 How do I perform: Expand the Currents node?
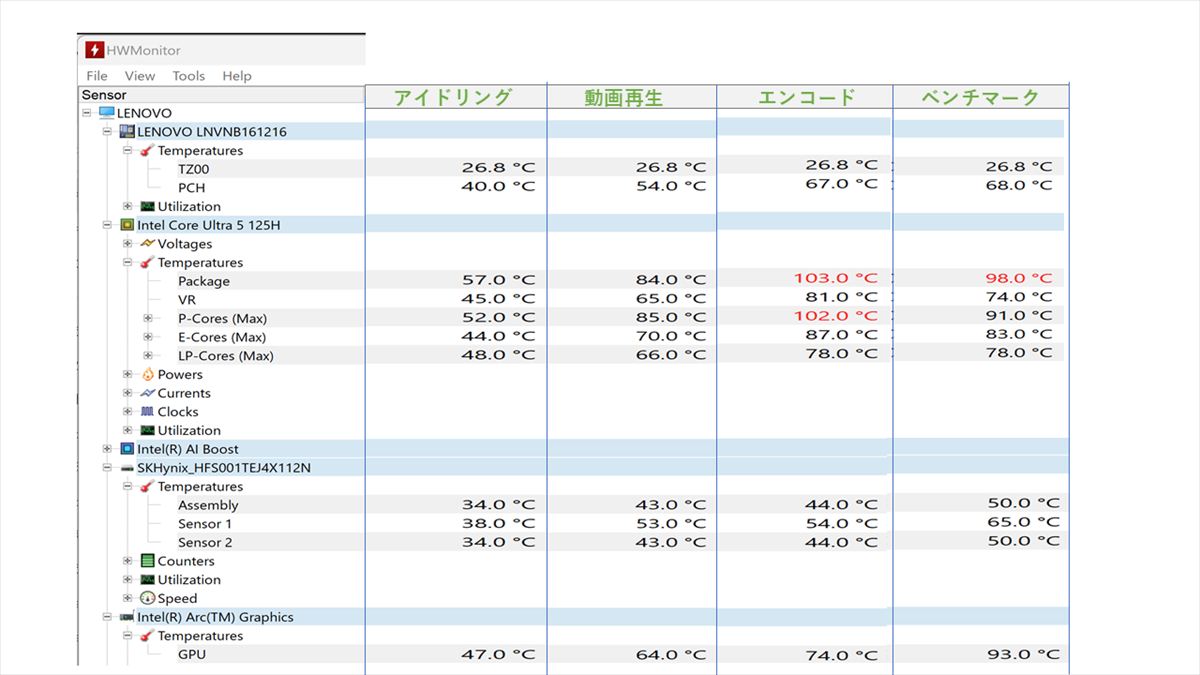[127, 393]
